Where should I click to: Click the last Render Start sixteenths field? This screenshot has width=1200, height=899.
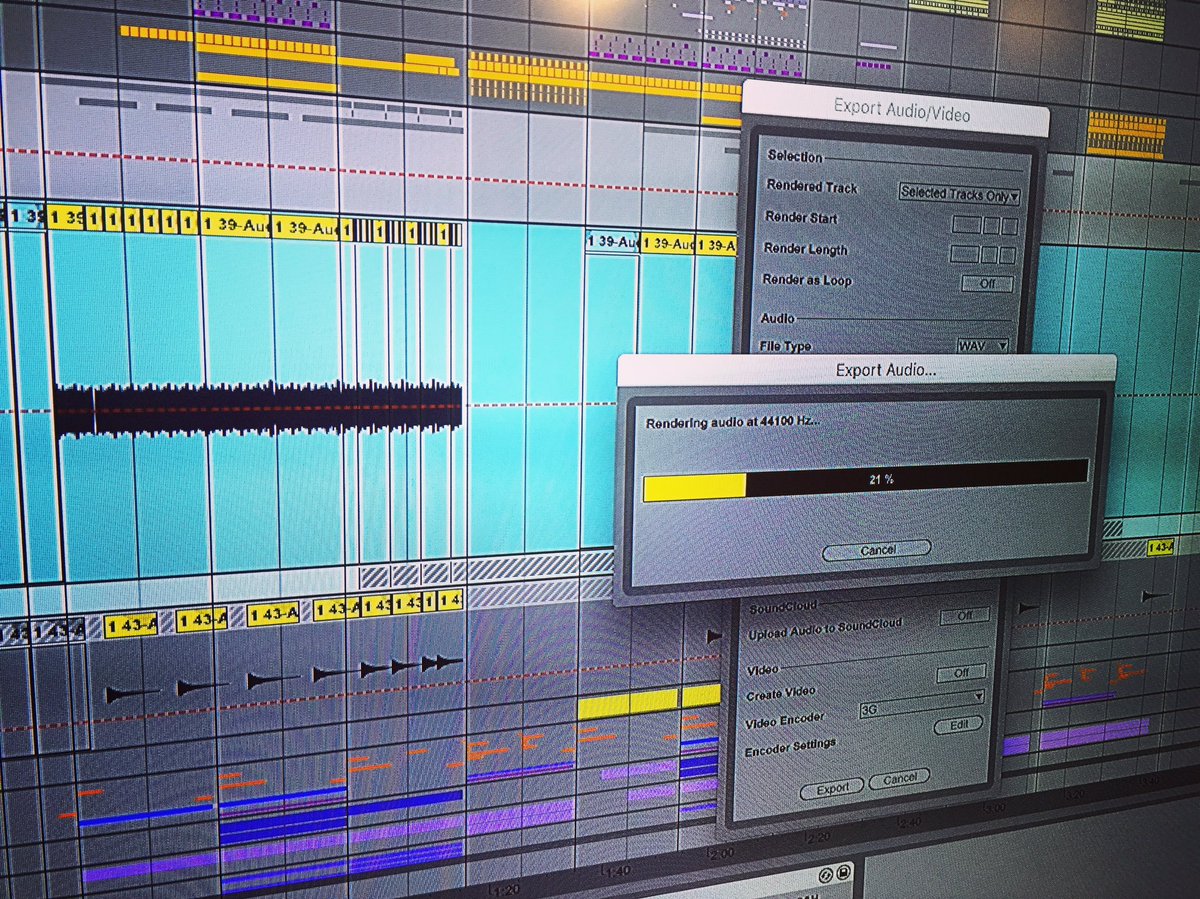coord(1010,226)
